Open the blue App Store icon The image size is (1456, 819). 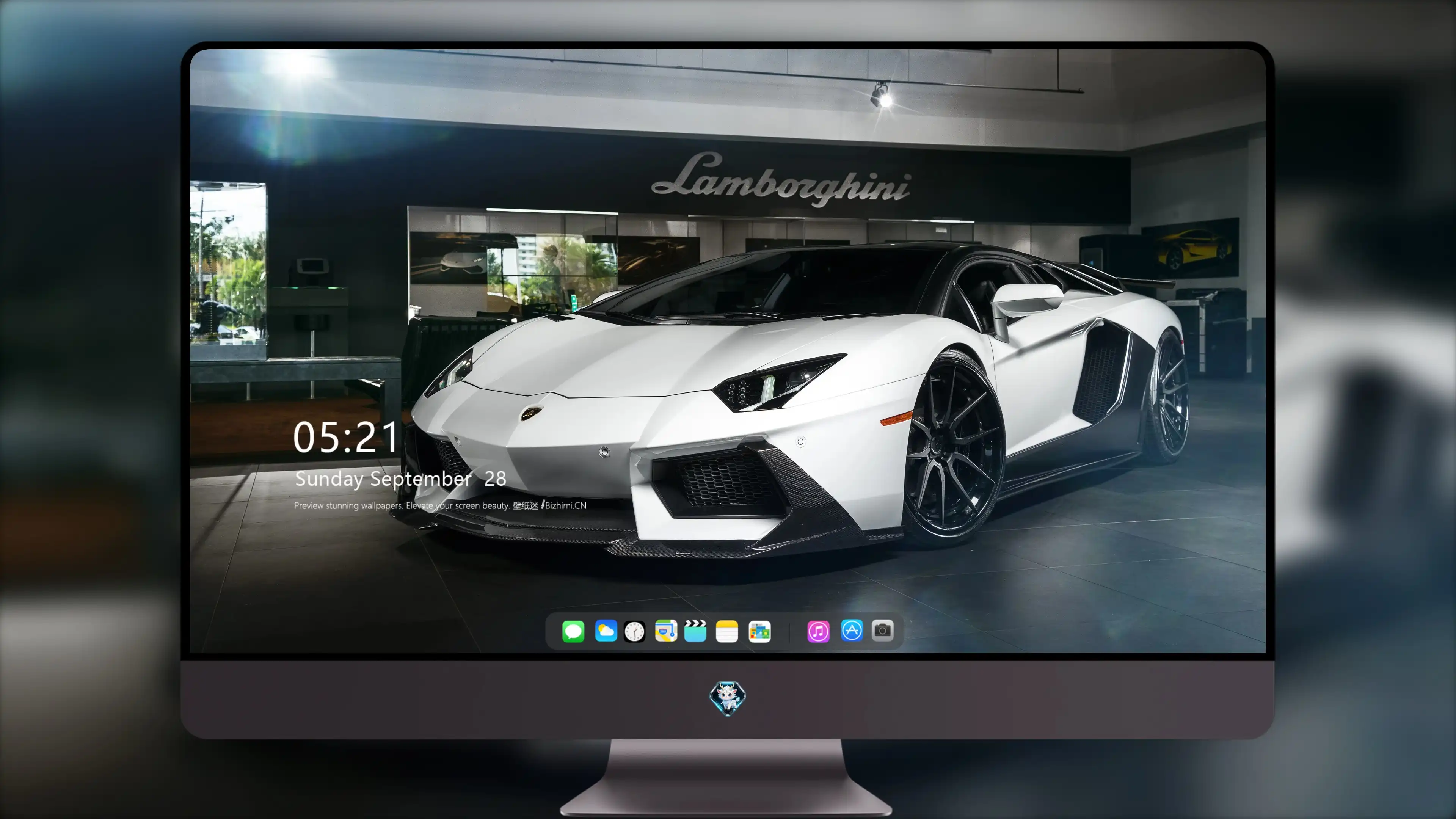(852, 630)
